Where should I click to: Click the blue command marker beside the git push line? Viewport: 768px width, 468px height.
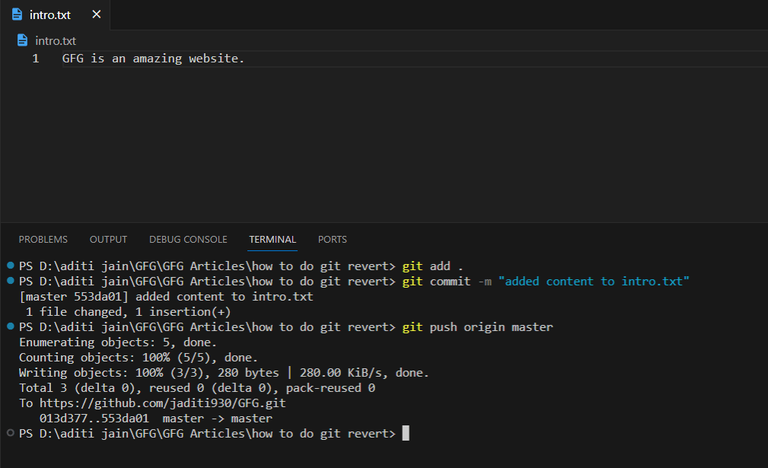(x=10, y=327)
